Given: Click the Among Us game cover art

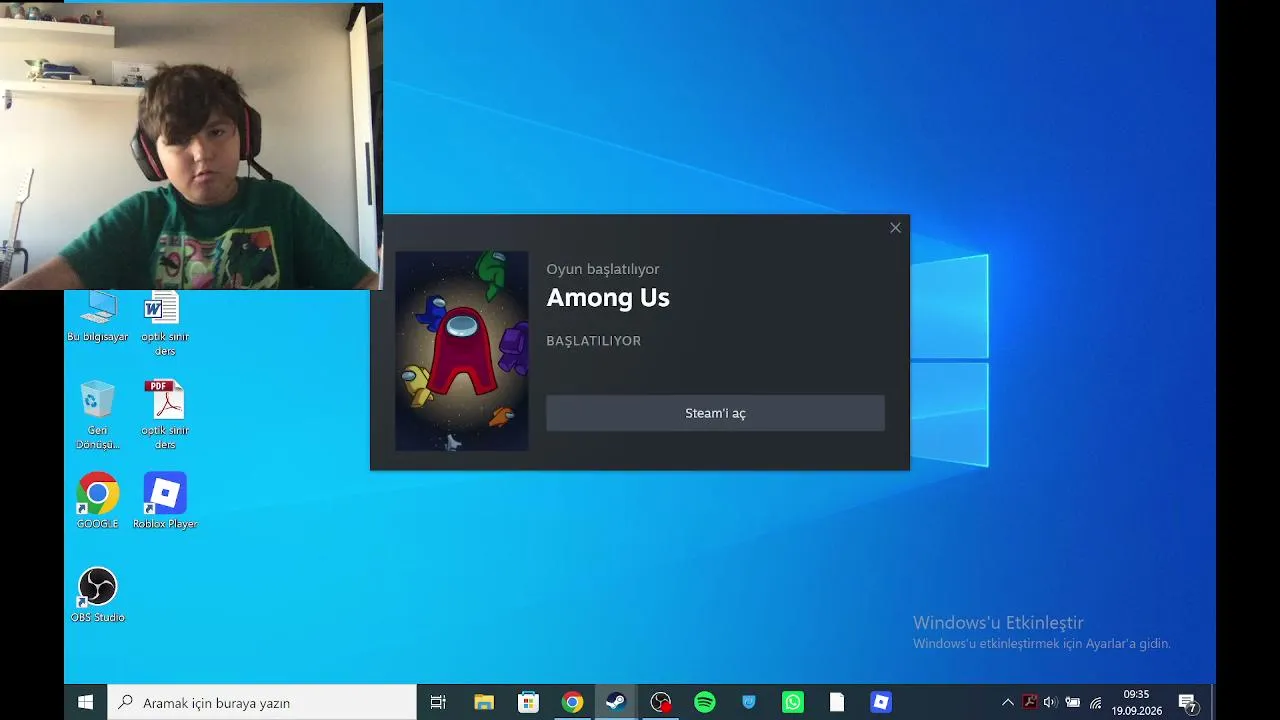Looking at the screenshot, I should tap(462, 350).
